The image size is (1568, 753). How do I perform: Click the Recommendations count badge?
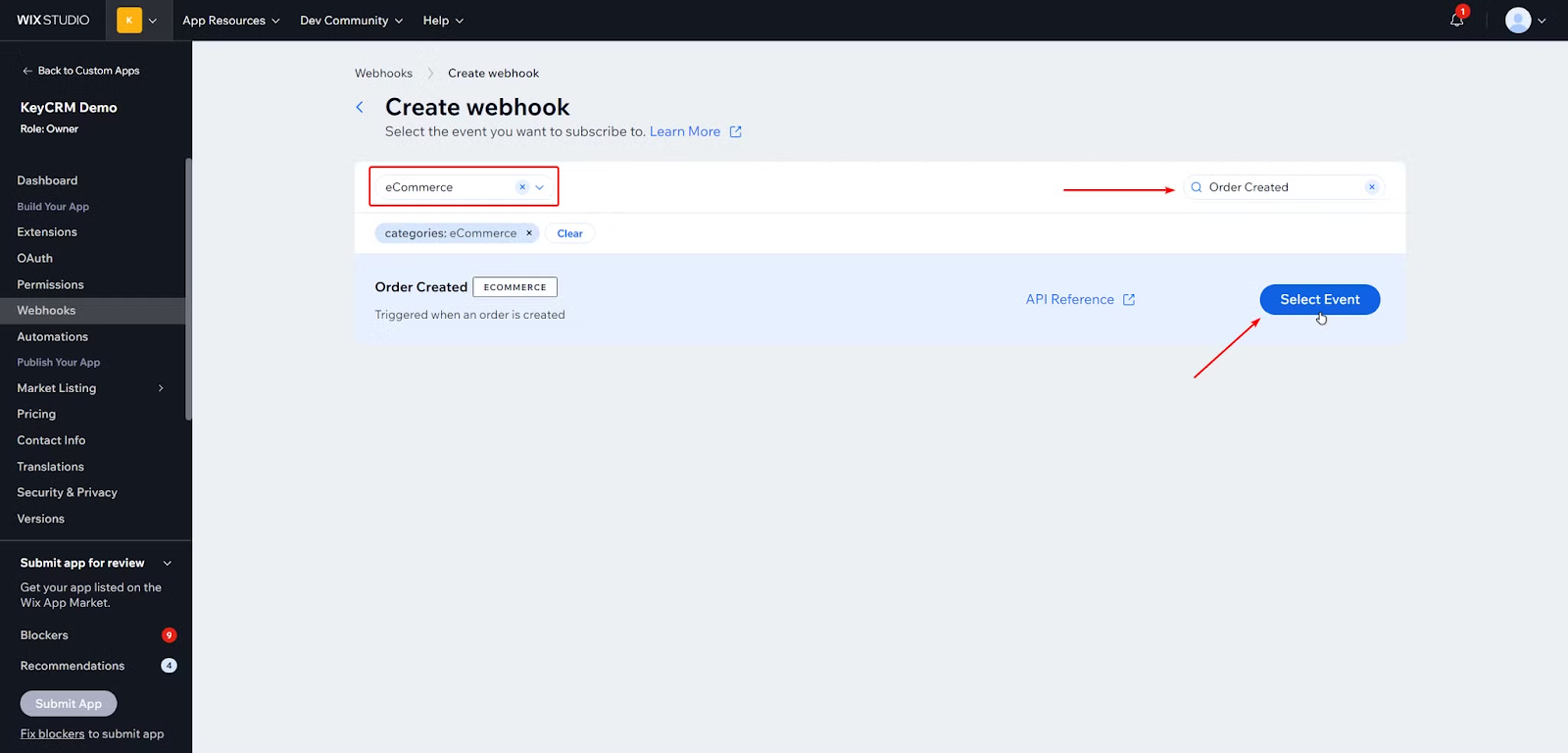tap(169, 666)
